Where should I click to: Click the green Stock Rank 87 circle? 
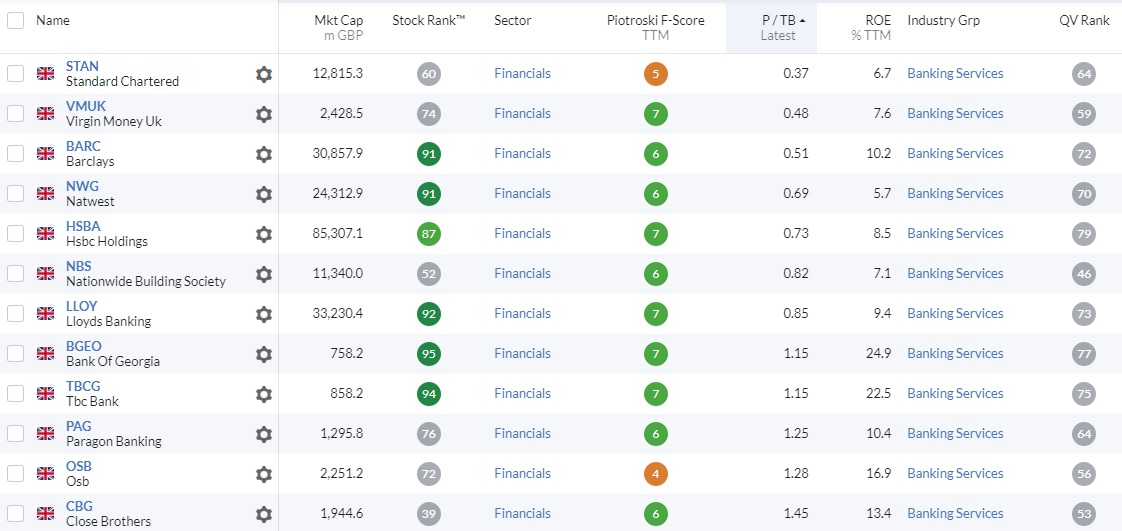point(429,233)
